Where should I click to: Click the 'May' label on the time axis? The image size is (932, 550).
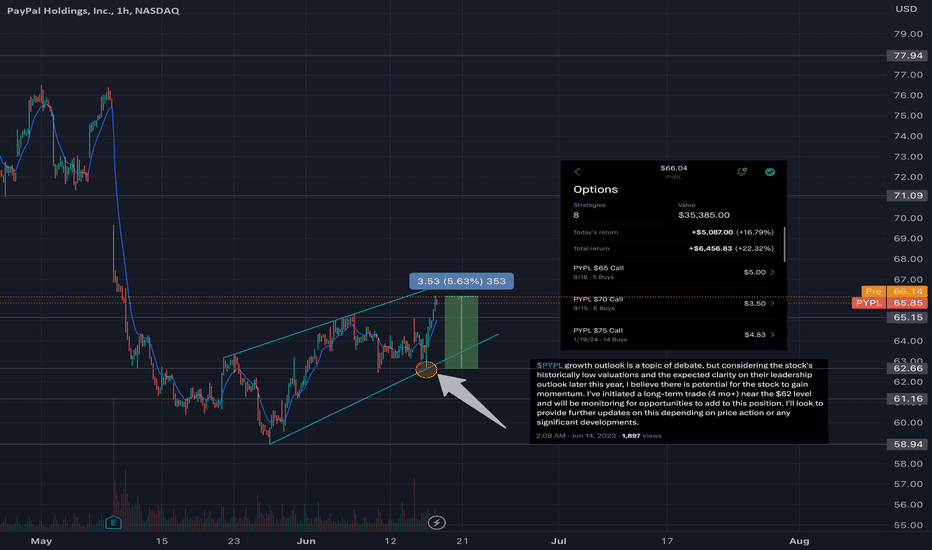click(x=41, y=541)
